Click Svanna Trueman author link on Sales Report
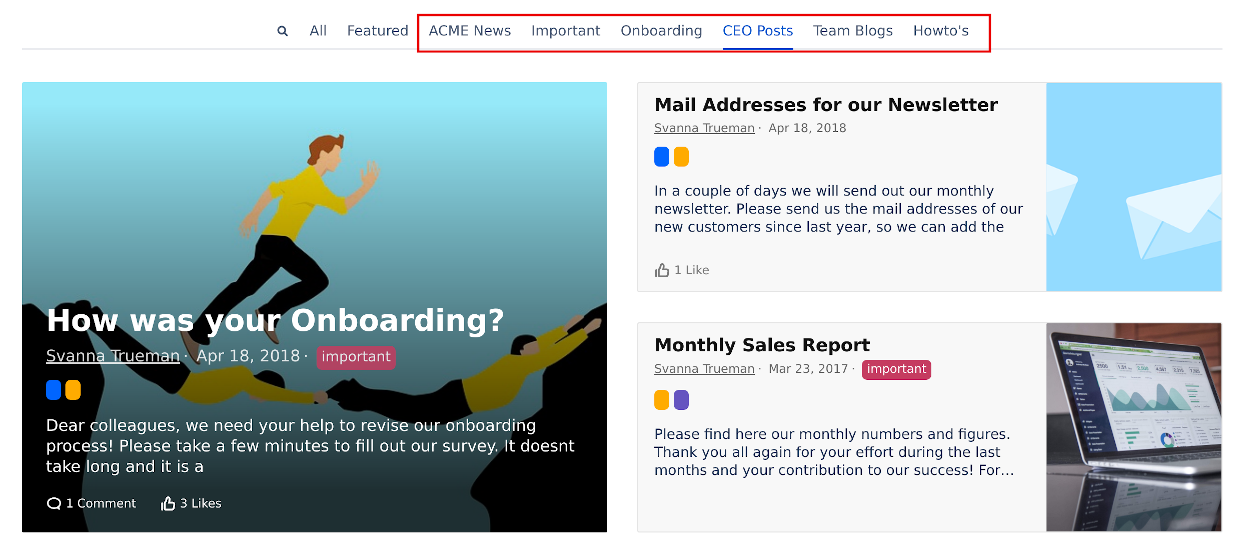The height and width of the screenshot is (557, 1243). pos(704,369)
